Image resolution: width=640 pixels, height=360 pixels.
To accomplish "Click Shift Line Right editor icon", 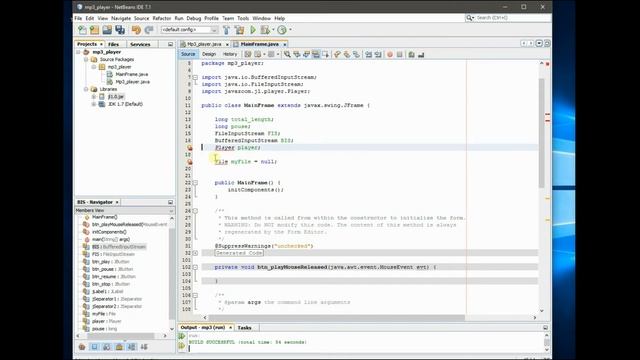I will [x=378, y=54].
